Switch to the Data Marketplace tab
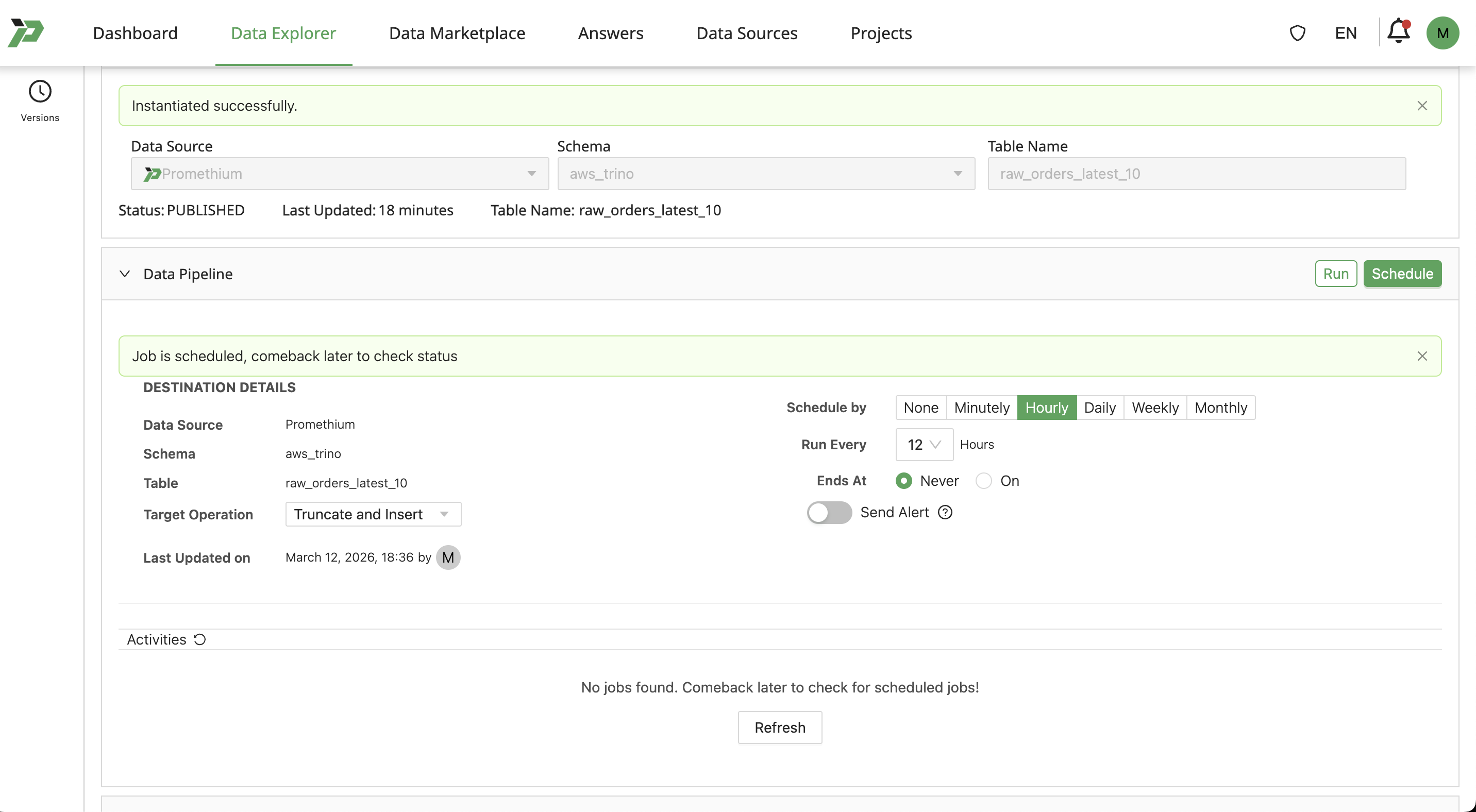This screenshot has height=812, width=1476. pyautogui.click(x=457, y=32)
